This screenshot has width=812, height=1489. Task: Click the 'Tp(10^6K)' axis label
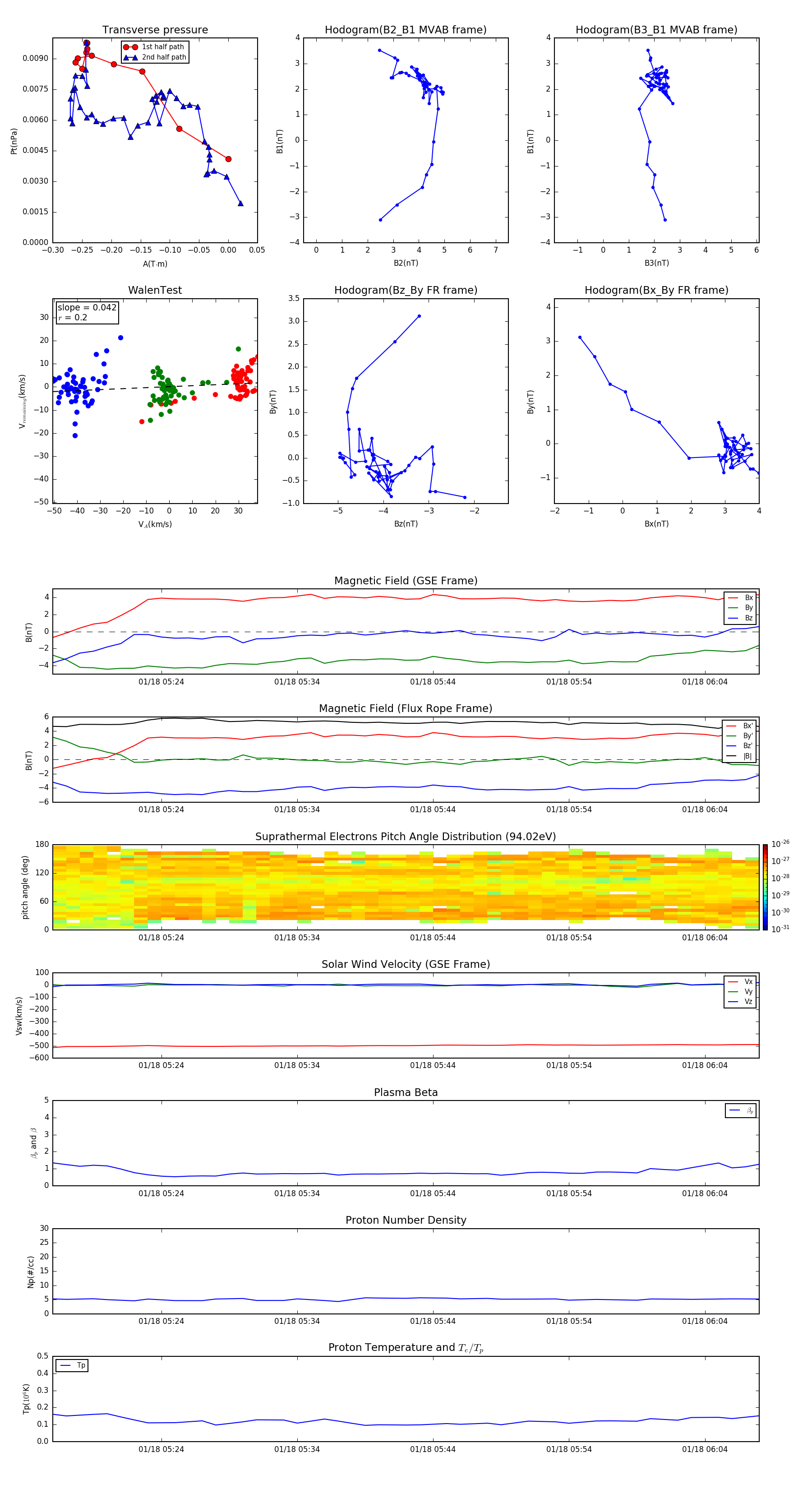26,1399
